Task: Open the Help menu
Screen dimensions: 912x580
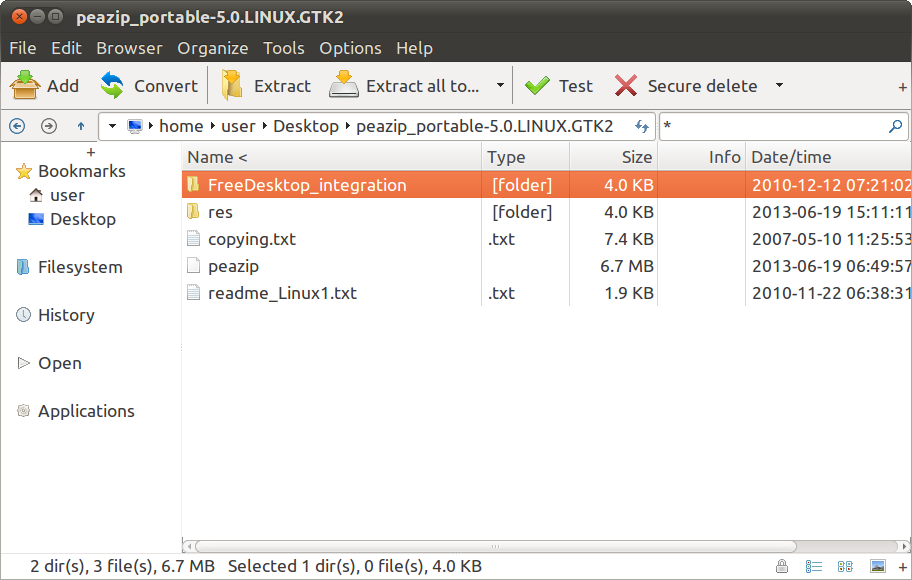Action: pyautogui.click(x=415, y=48)
